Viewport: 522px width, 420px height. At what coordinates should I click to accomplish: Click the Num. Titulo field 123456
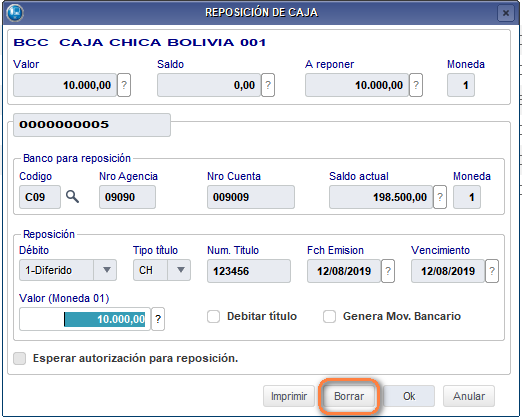249,271
